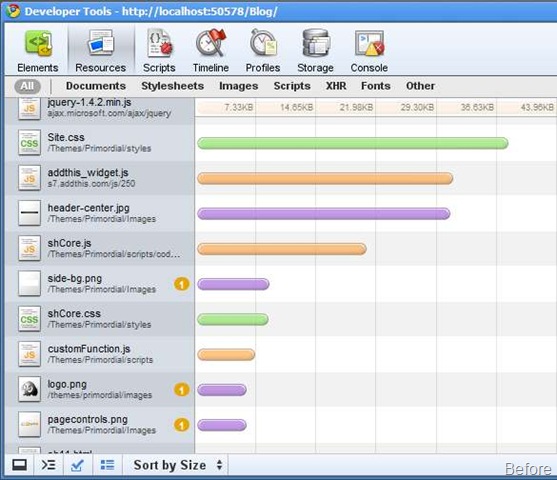Image resolution: width=557 pixels, height=480 pixels.
Task: Select the logo.png resource thumbnail
Action: pyautogui.click(x=29, y=389)
